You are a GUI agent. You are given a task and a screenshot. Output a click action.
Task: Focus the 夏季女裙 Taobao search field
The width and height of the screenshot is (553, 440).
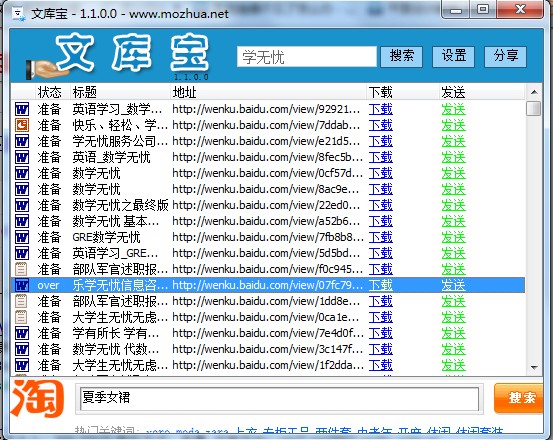pyautogui.click(x=279, y=398)
